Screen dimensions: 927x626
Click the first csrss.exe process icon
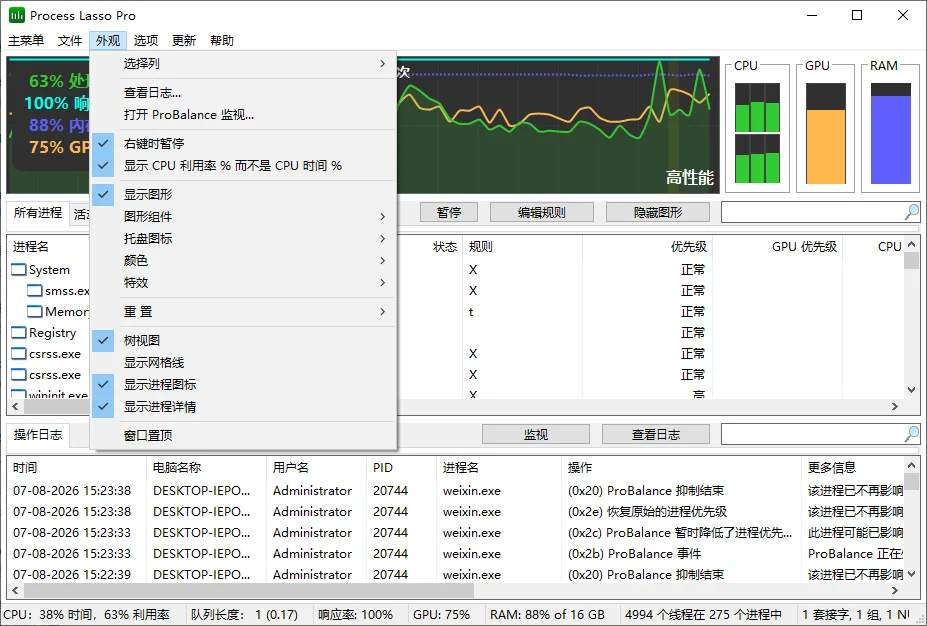pos(19,354)
